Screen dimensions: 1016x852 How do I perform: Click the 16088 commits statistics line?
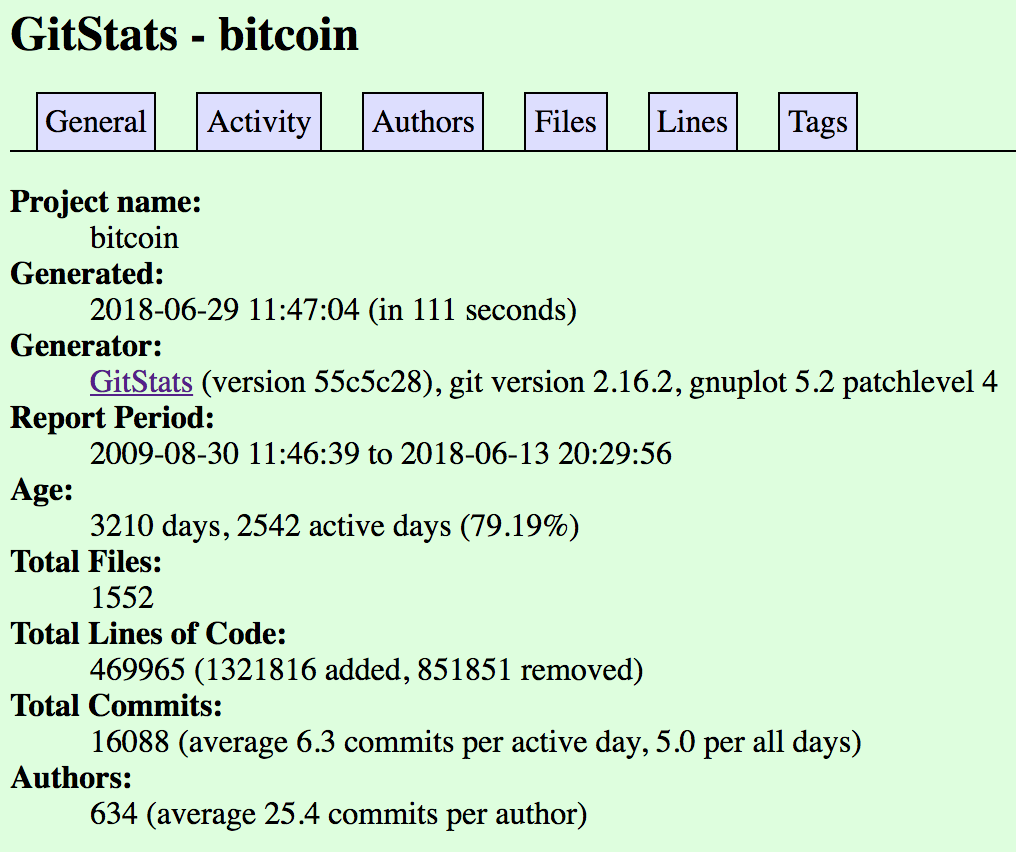(x=475, y=742)
